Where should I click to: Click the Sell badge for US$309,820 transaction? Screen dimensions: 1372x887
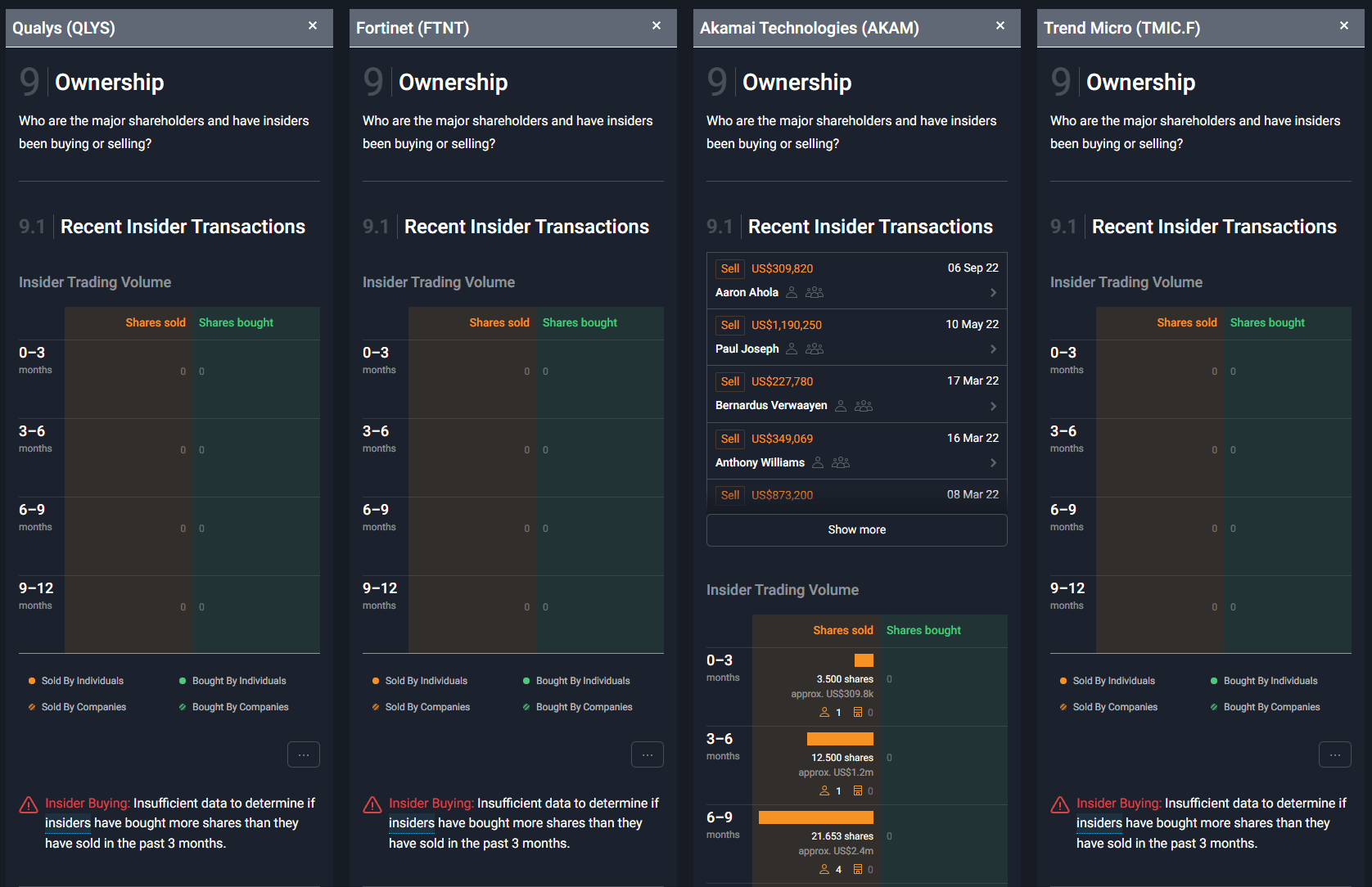[730, 268]
